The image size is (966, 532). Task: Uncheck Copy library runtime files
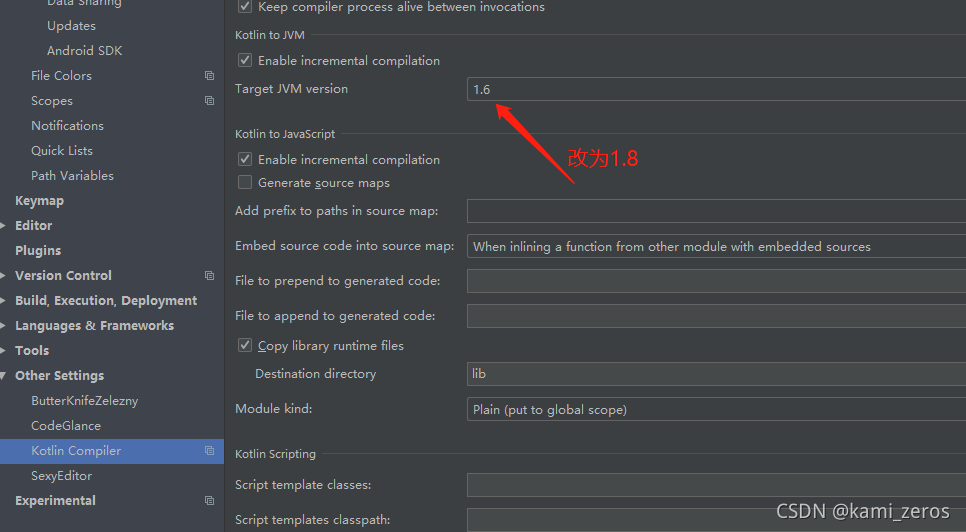[x=245, y=345]
